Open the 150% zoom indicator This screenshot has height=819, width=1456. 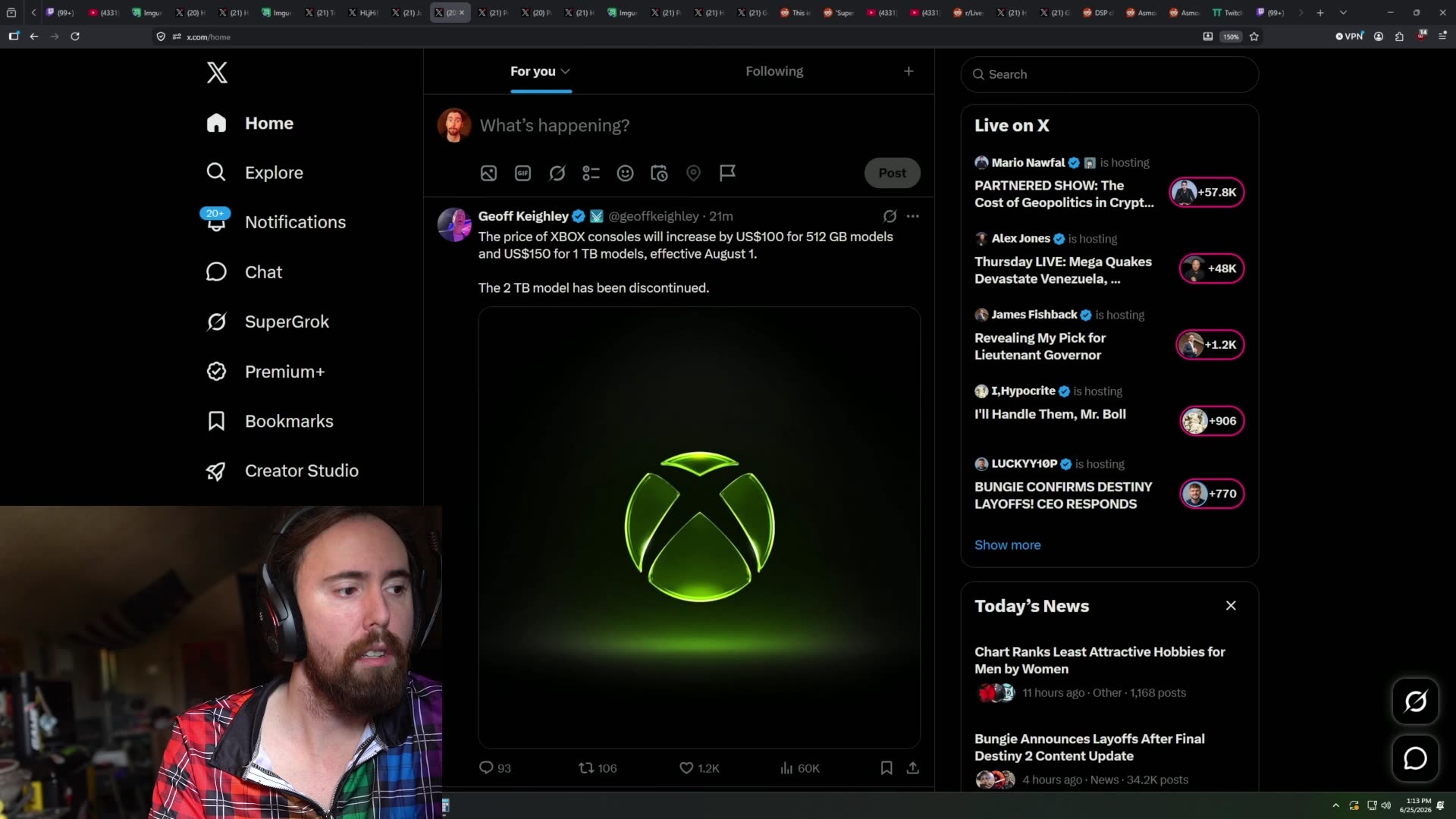coord(1231,36)
